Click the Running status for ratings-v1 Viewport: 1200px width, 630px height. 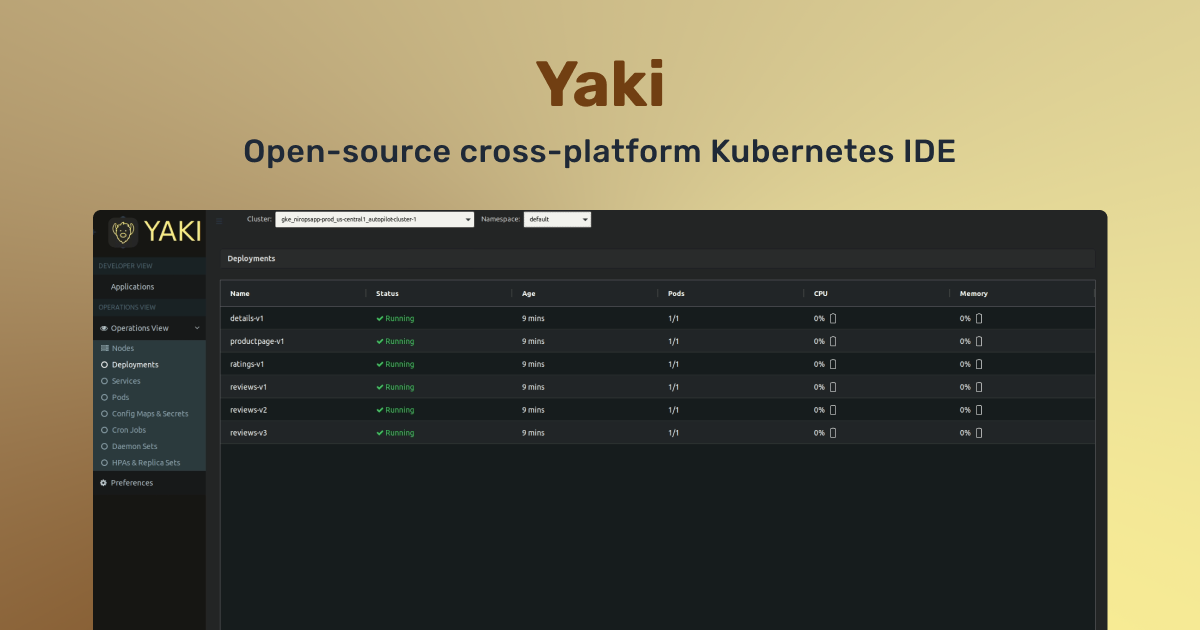point(396,364)
